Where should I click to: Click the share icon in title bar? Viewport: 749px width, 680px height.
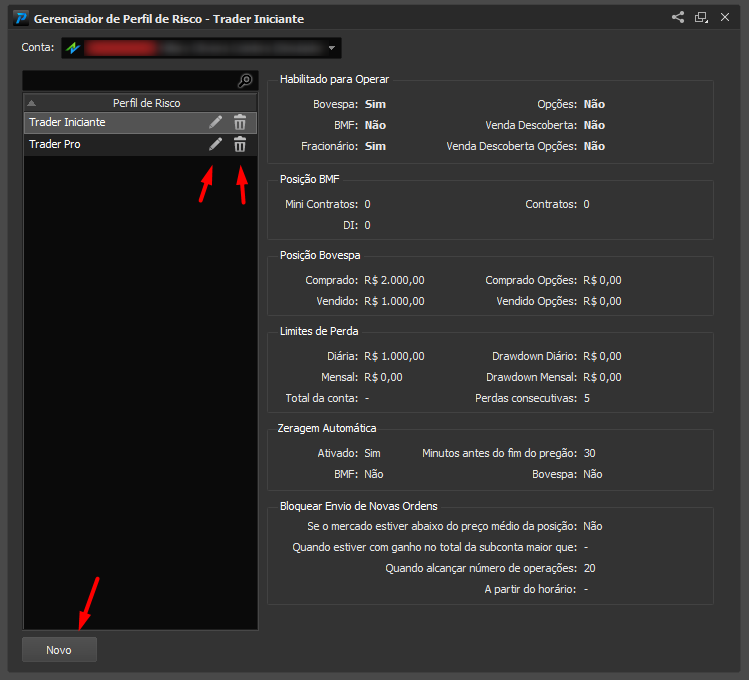click(678, 18)
